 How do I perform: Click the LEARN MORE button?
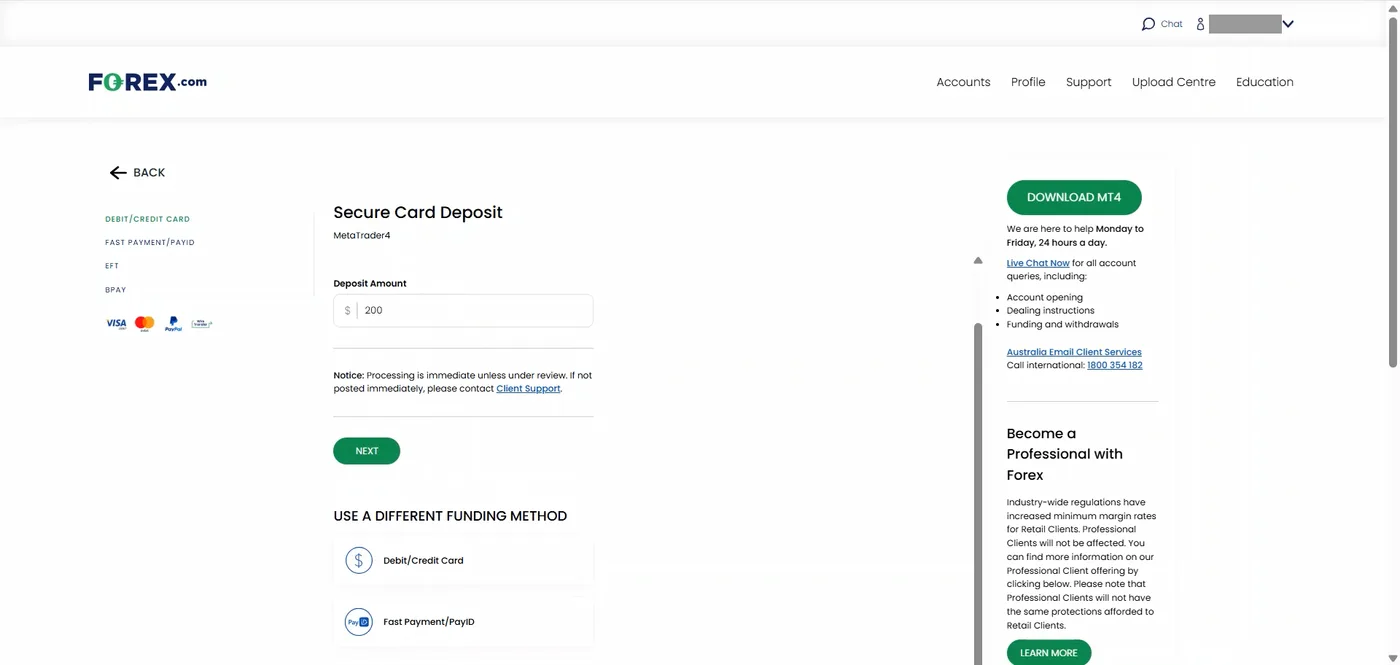tap(1049, 653)
